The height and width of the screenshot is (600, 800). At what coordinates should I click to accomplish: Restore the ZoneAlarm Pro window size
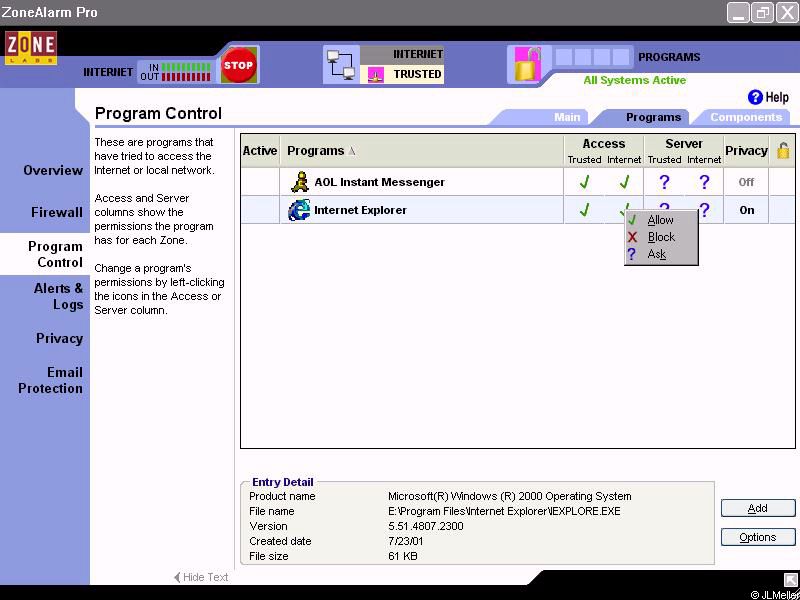click(x=762, y=13)
